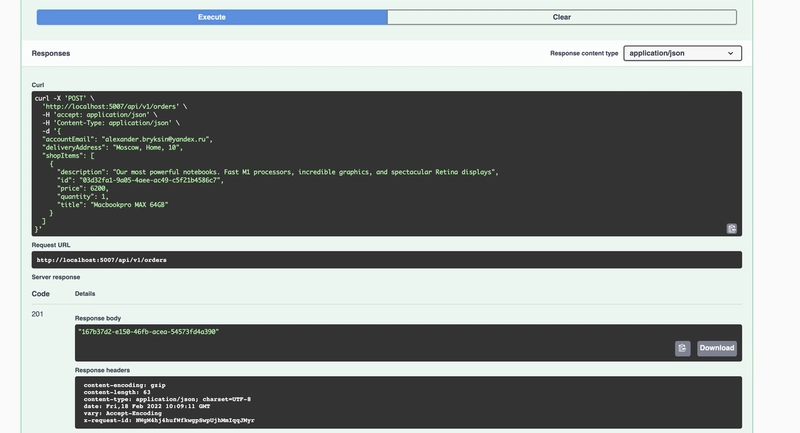Click the 201 response code
The image size is (800, 433).
[x=37, y=314]
